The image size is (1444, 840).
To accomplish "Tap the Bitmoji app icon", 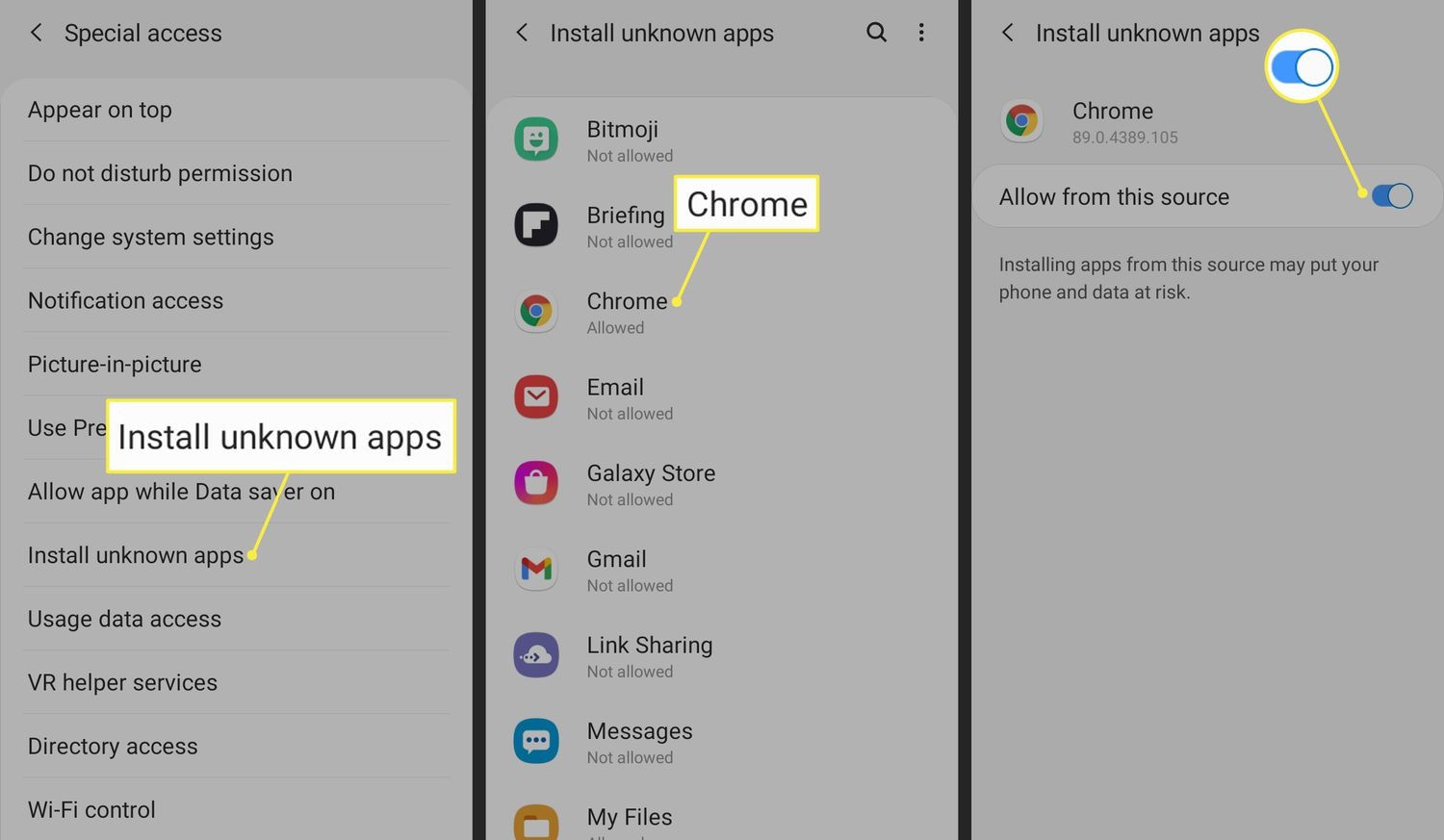I will [x=536, y=140].
